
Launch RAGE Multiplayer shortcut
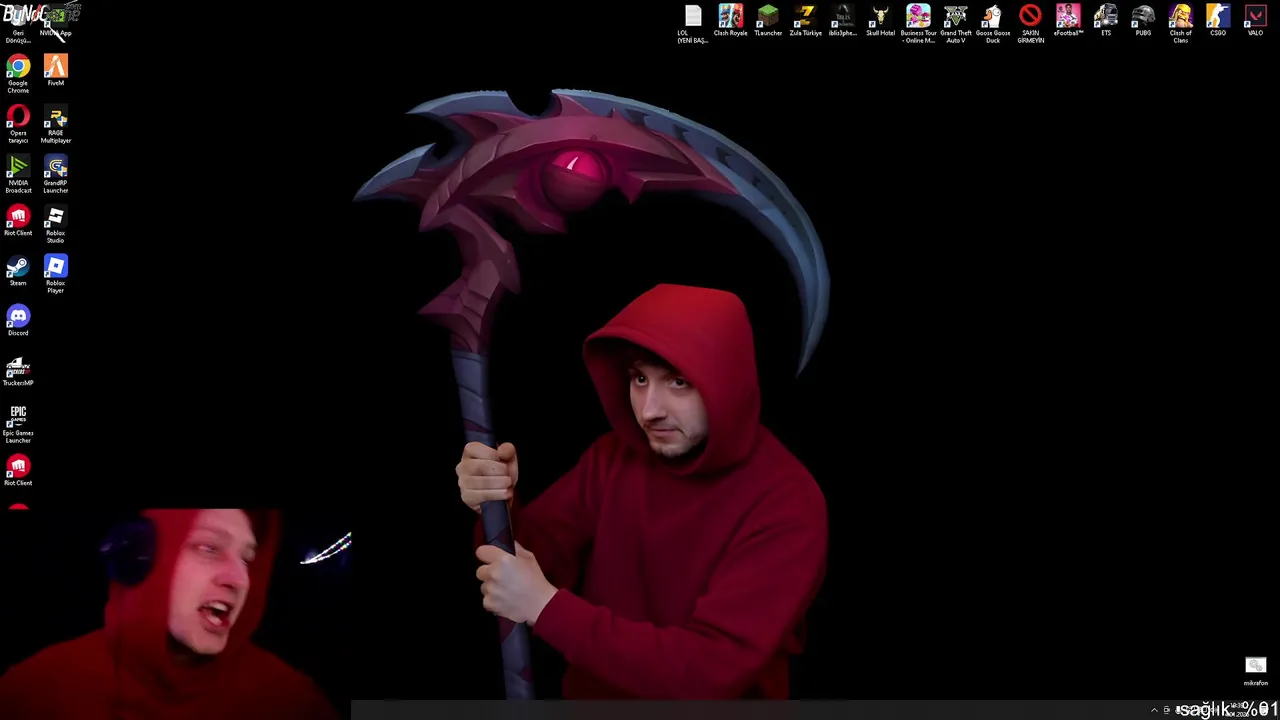[x=56, y=122]
